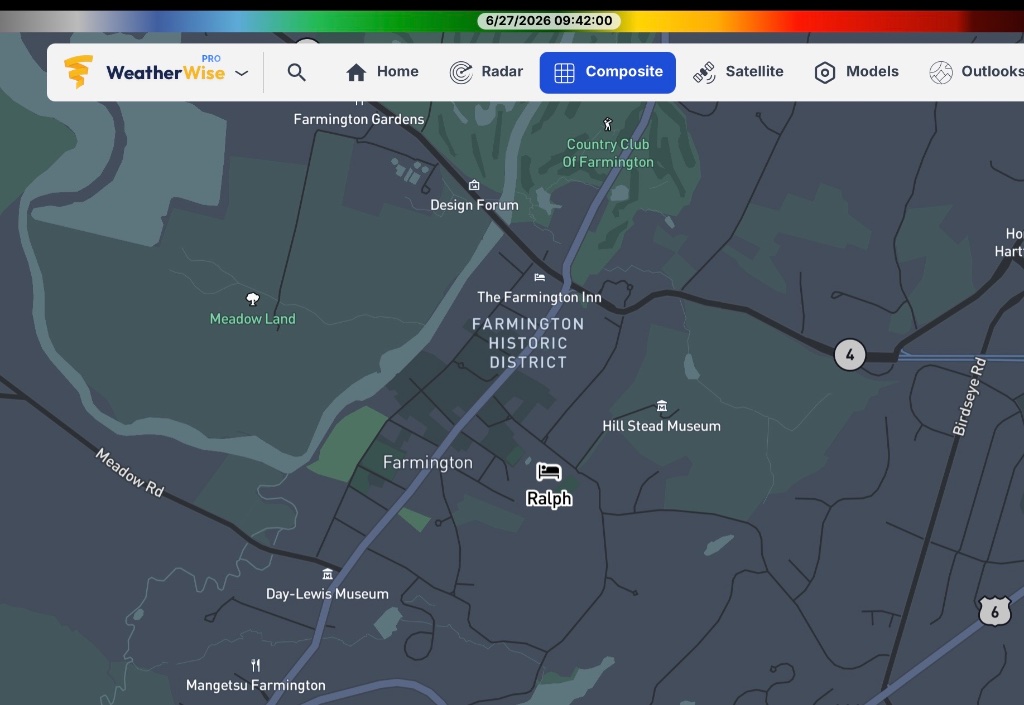Click the timestamp 6/27/2026 09:42:00 label

pos(549,21)
